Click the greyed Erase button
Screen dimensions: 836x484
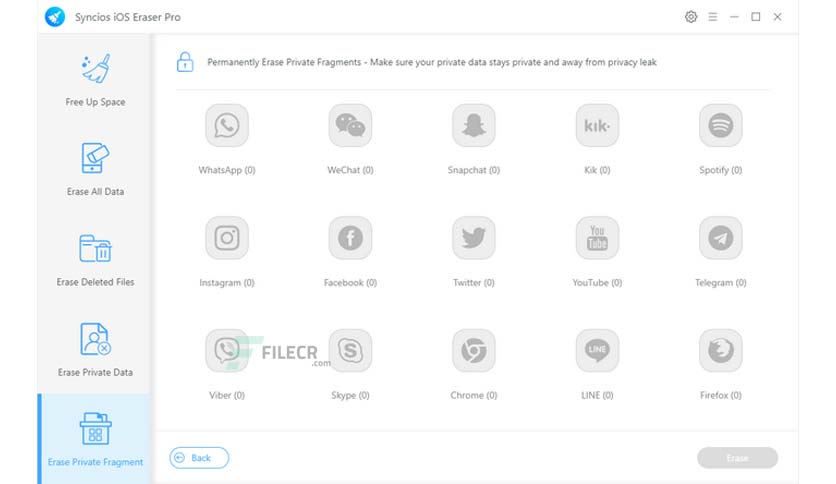[737, 458]
